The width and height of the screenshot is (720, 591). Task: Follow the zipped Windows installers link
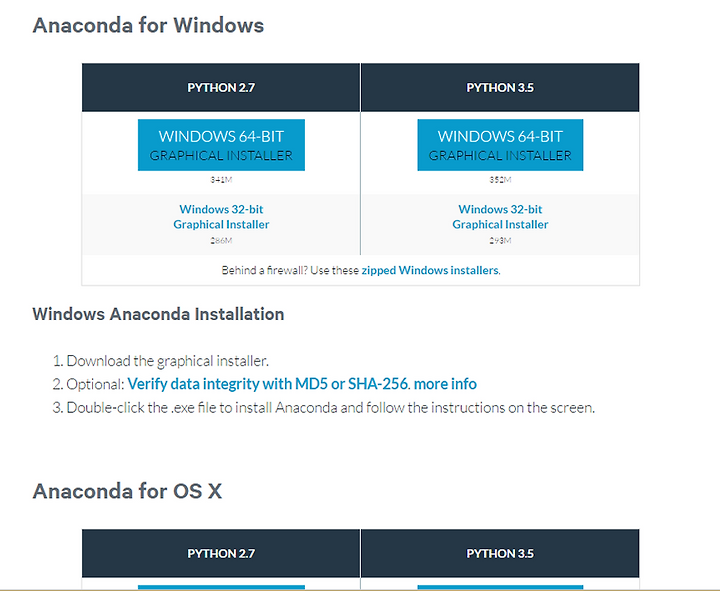[430, 270]
